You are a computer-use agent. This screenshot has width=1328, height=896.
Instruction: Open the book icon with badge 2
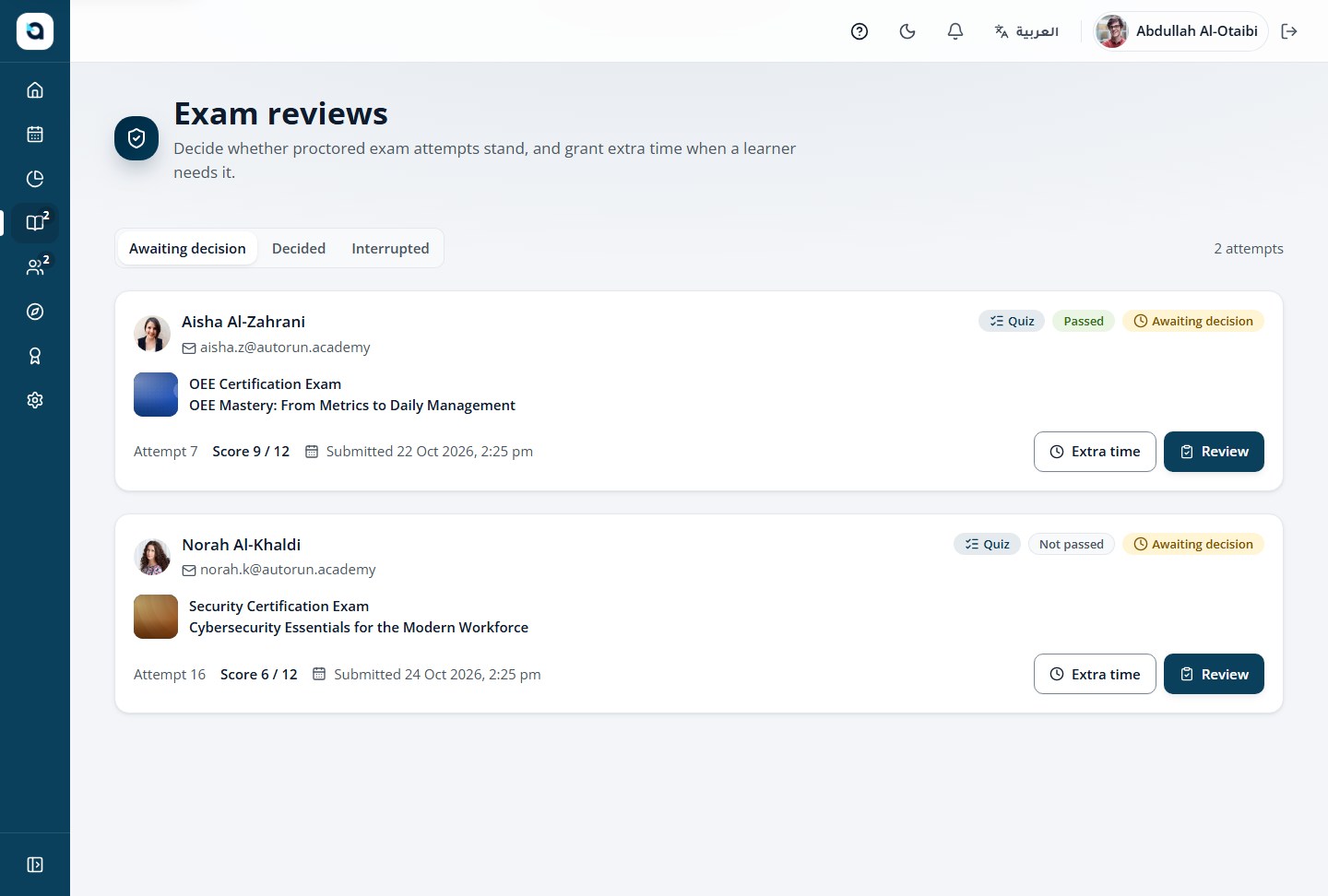(35, 223)
